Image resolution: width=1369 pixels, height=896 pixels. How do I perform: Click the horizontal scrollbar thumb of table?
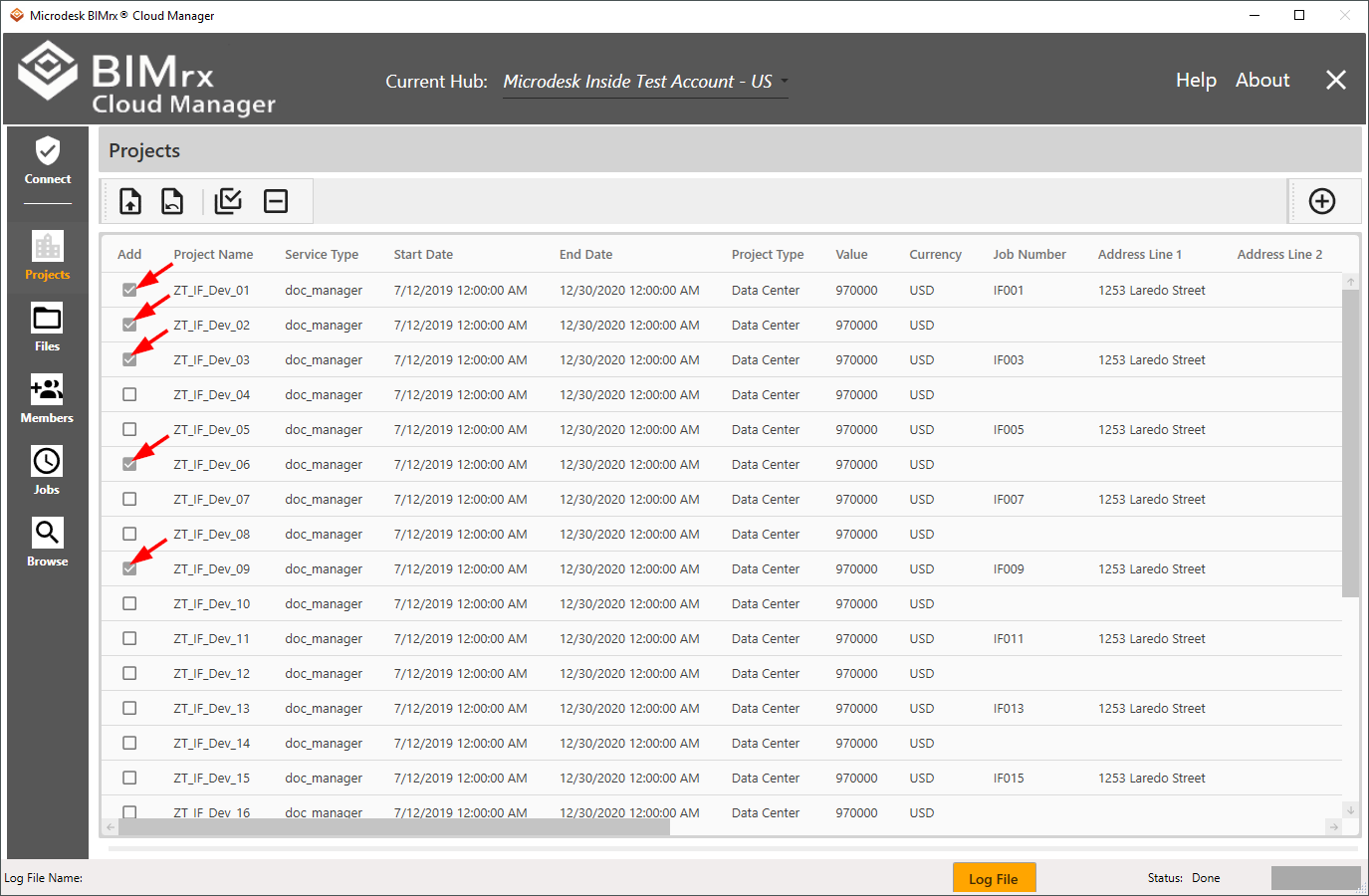tap(394, 826)
